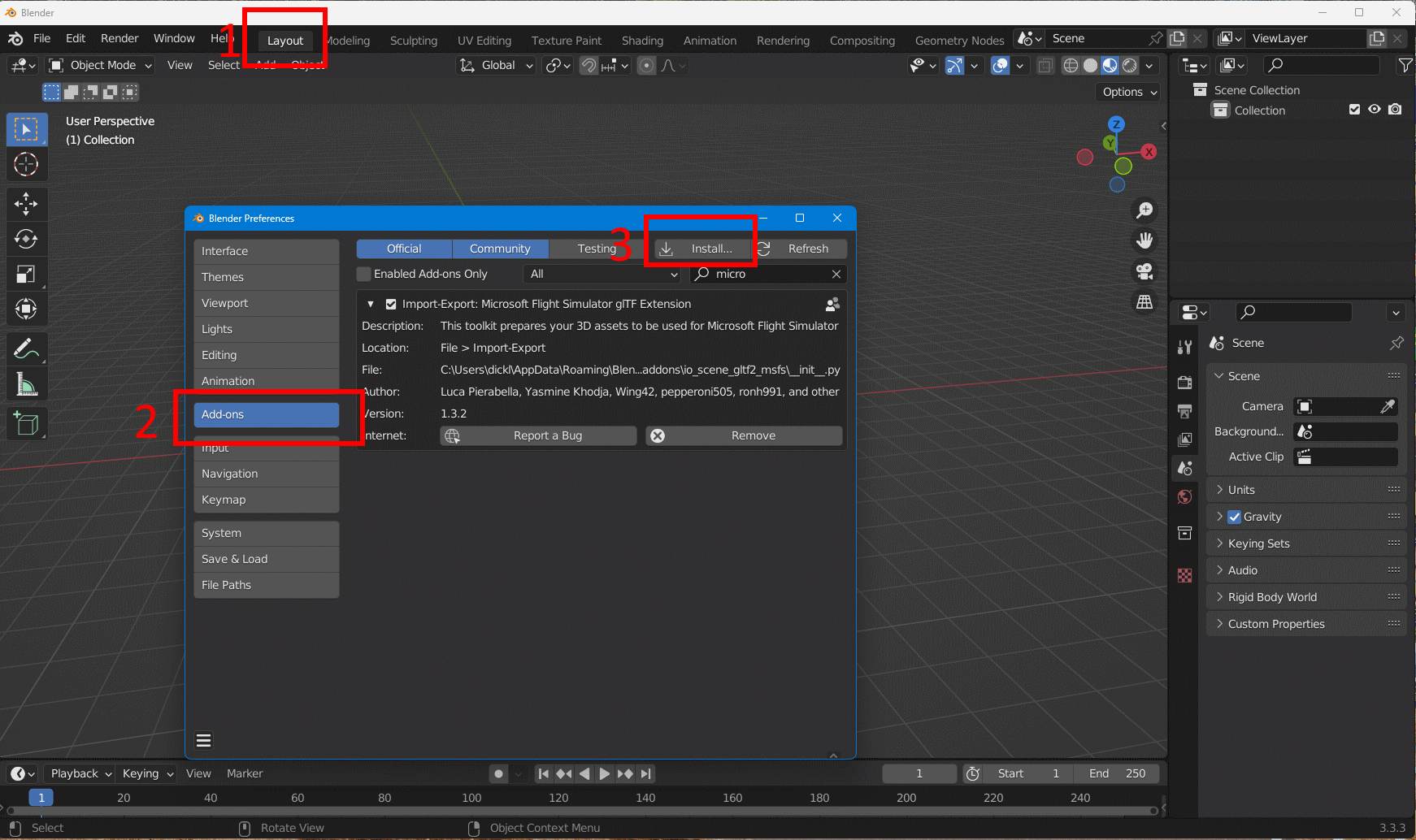Open the Render menu
This screenshot has width=1416, height=840.
point(119,38)
